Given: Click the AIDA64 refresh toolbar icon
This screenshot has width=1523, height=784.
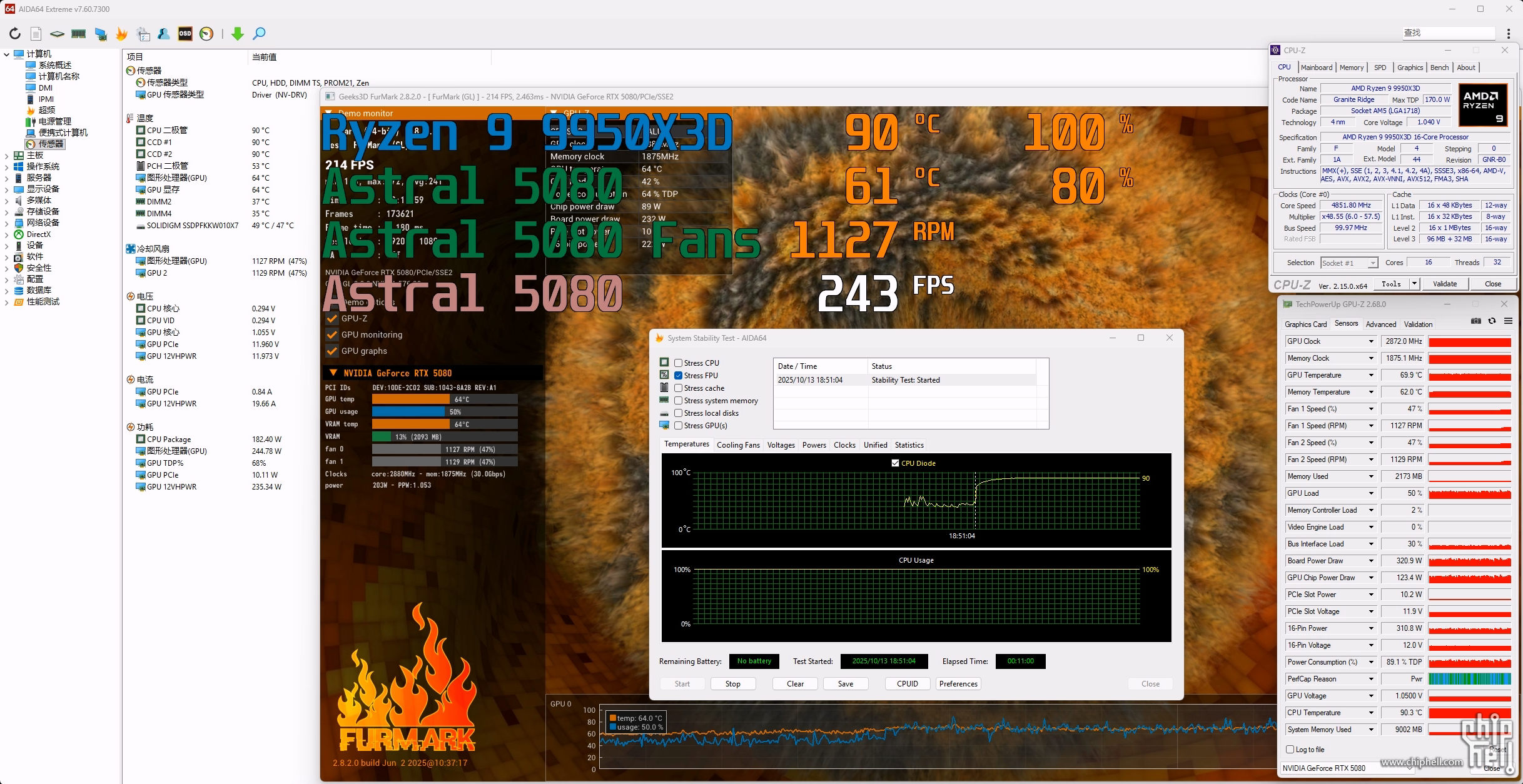Looking at the screenshot, I should pyautogui.click(x=15, y=34).
